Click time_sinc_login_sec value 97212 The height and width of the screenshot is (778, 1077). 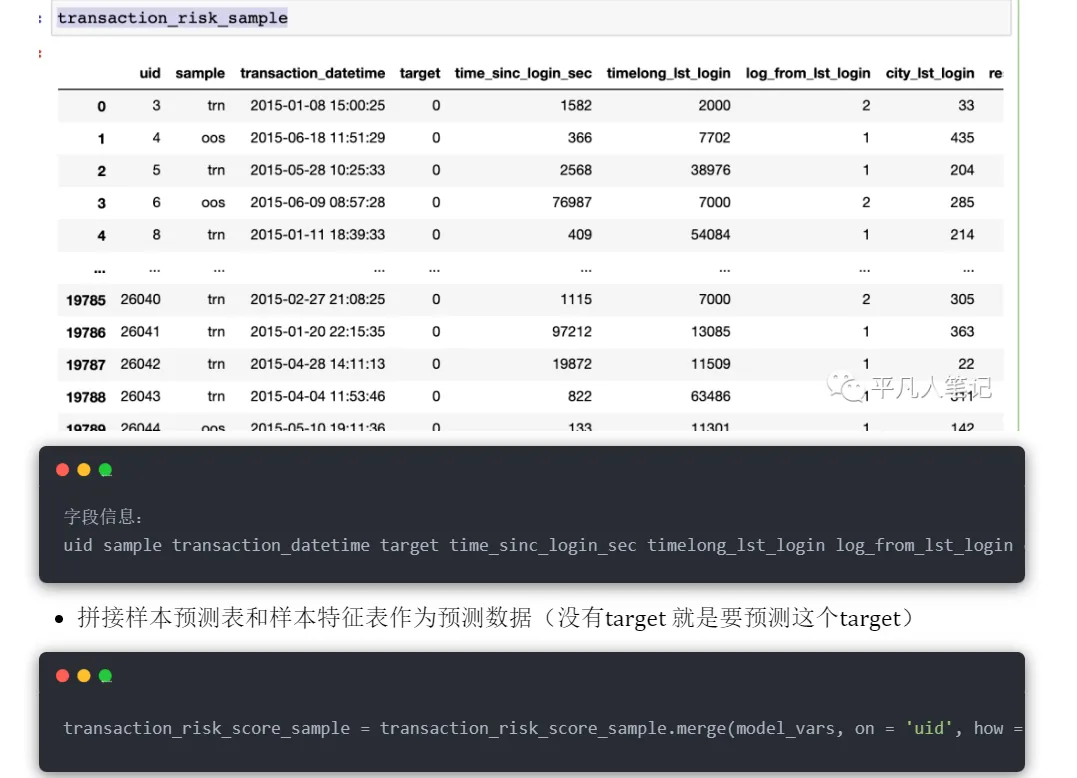pos(572,332)
